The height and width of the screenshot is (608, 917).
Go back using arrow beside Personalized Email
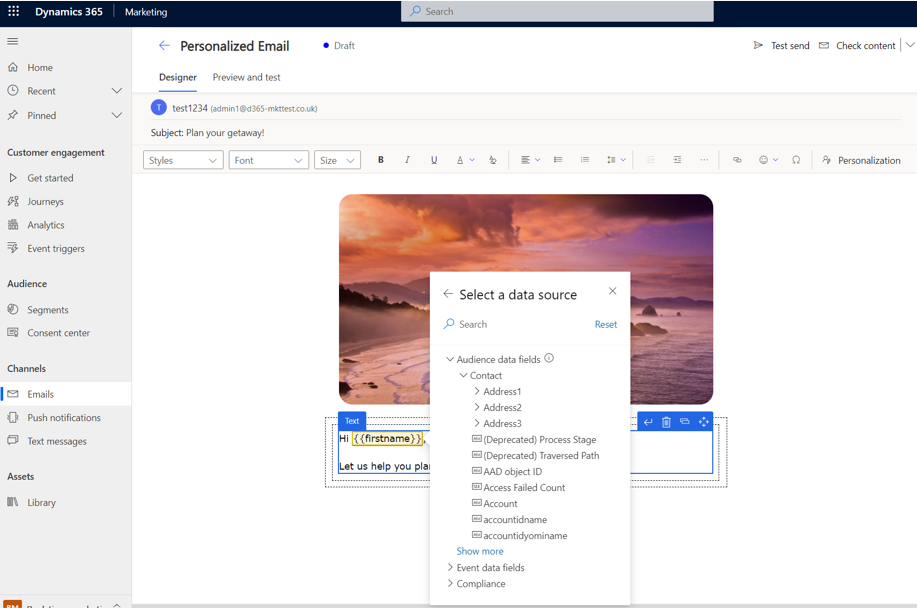164,46
